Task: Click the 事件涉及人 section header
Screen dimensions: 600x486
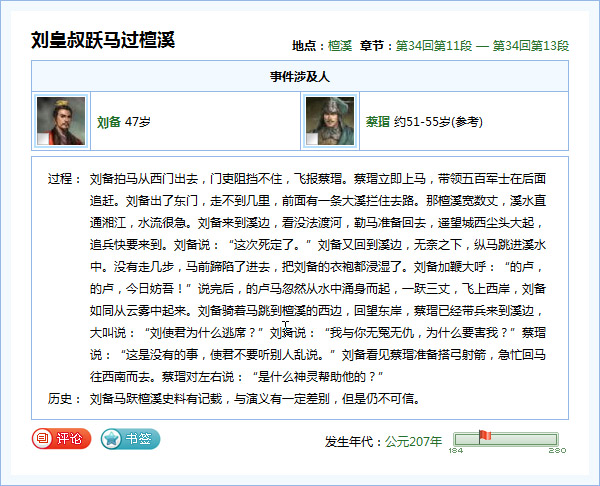Action: (300, 76)
